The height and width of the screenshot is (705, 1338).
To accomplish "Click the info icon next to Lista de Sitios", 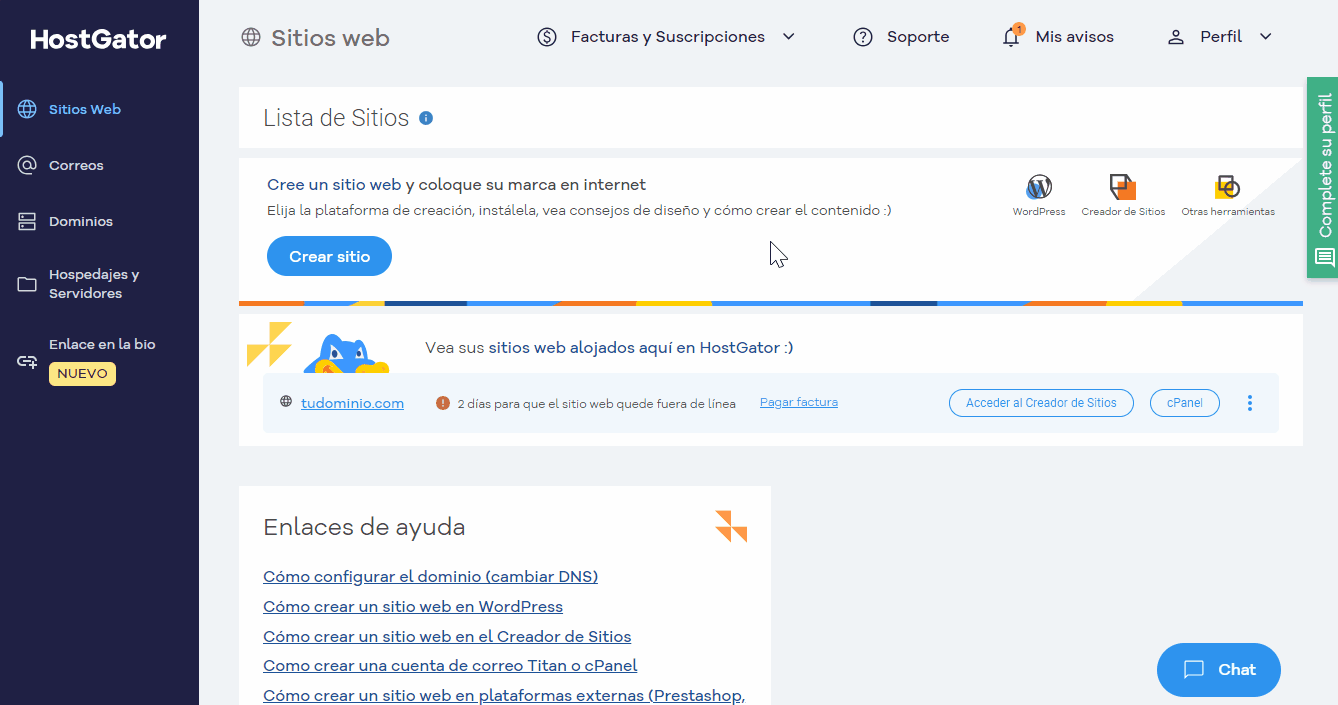I will [x=426, y=118].
